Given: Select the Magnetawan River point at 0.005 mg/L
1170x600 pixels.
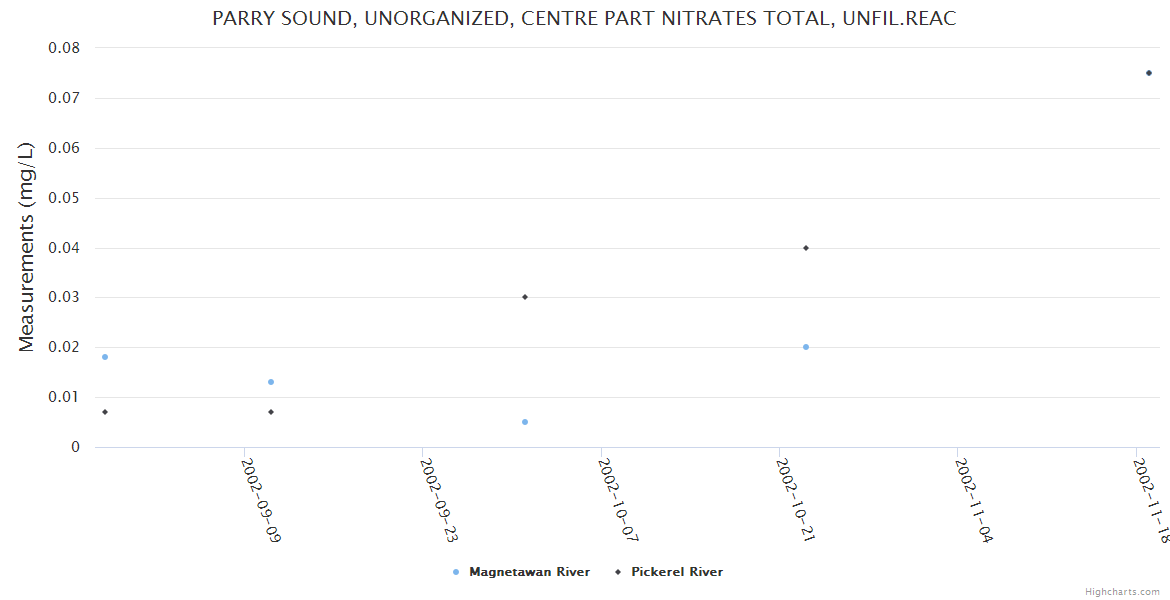Looking at the screenshot, I should point(525,422).
